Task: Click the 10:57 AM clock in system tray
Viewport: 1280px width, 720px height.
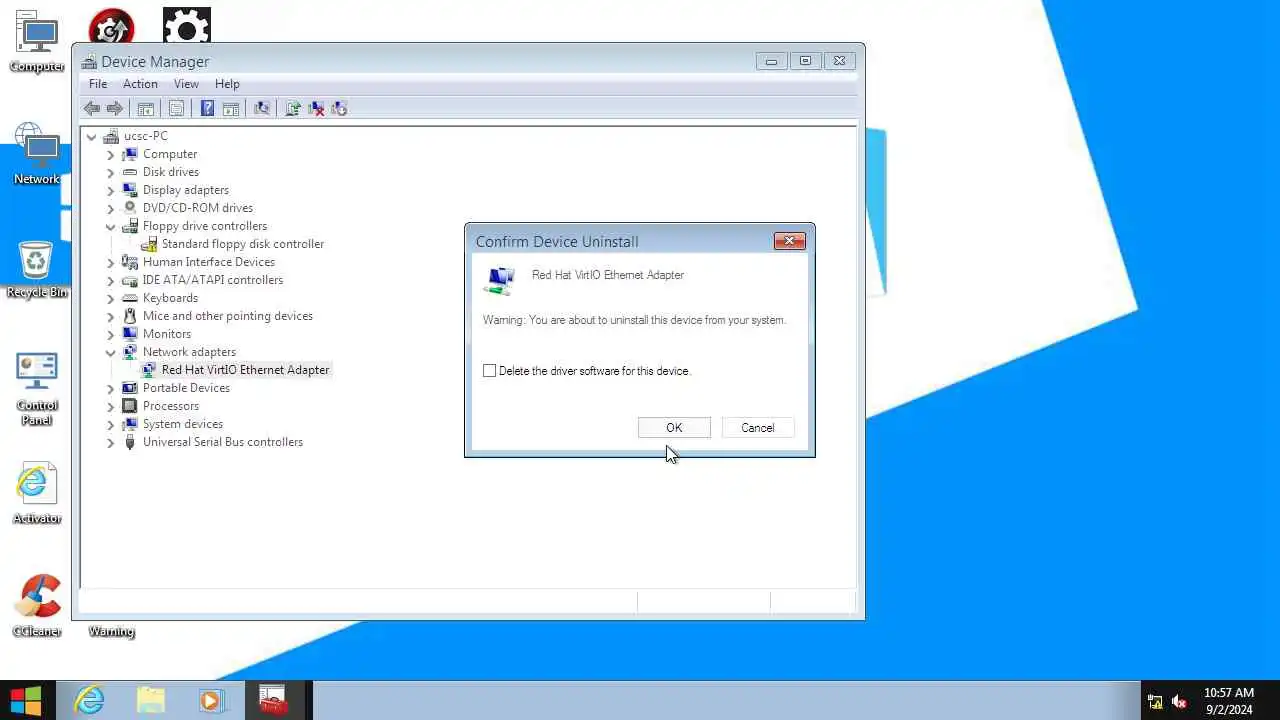Action: 1228,693
